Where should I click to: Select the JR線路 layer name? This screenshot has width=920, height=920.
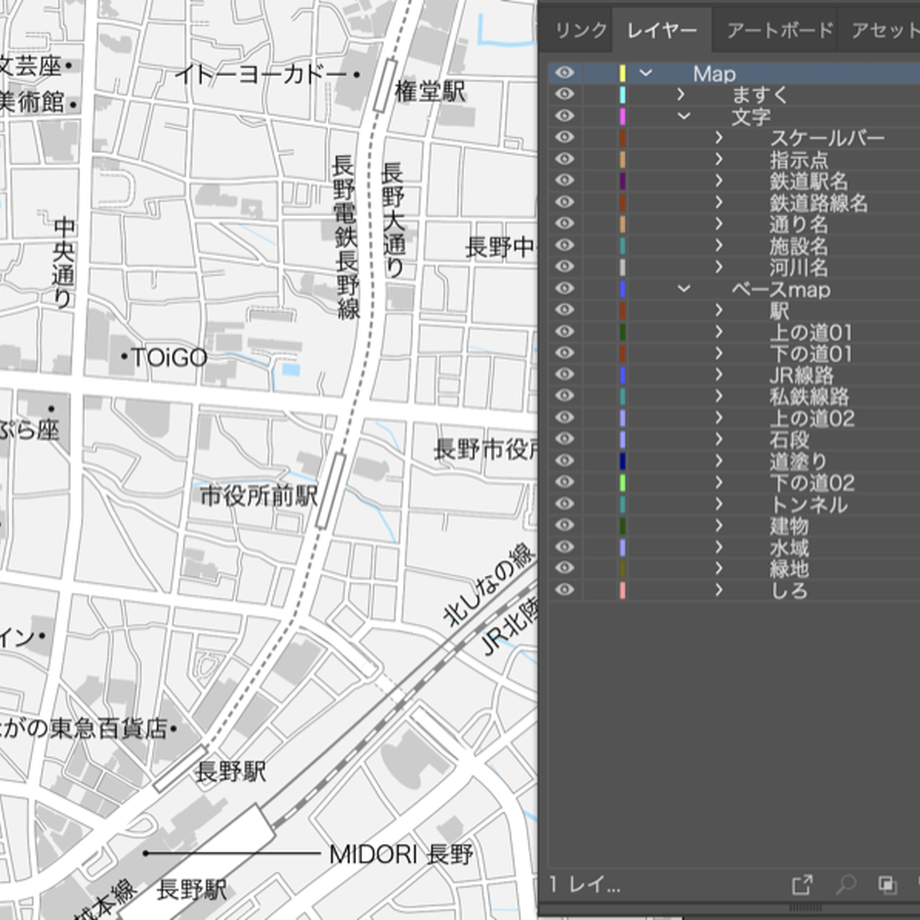pyautogui.click(x=801, y=375)
